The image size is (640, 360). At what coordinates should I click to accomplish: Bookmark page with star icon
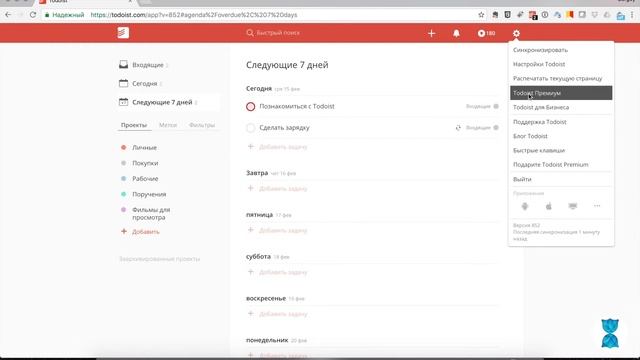[x=481, y=15]
